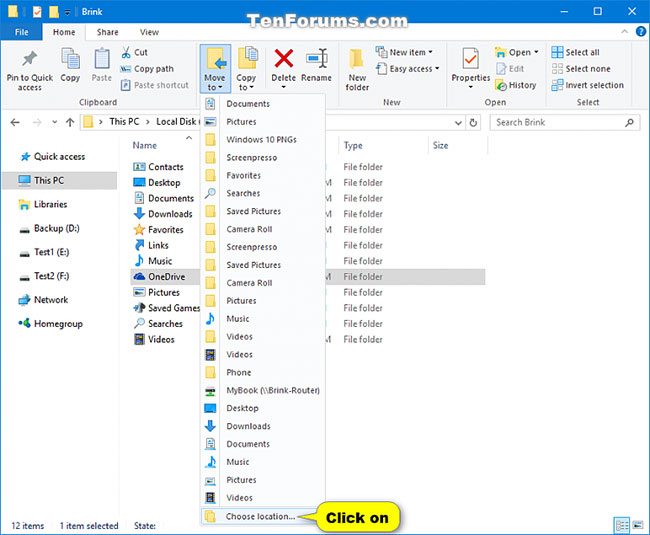This screenshot has width=650, height=535.
Task: Click the Invert selection icon
Action: [x=557, y=85]
